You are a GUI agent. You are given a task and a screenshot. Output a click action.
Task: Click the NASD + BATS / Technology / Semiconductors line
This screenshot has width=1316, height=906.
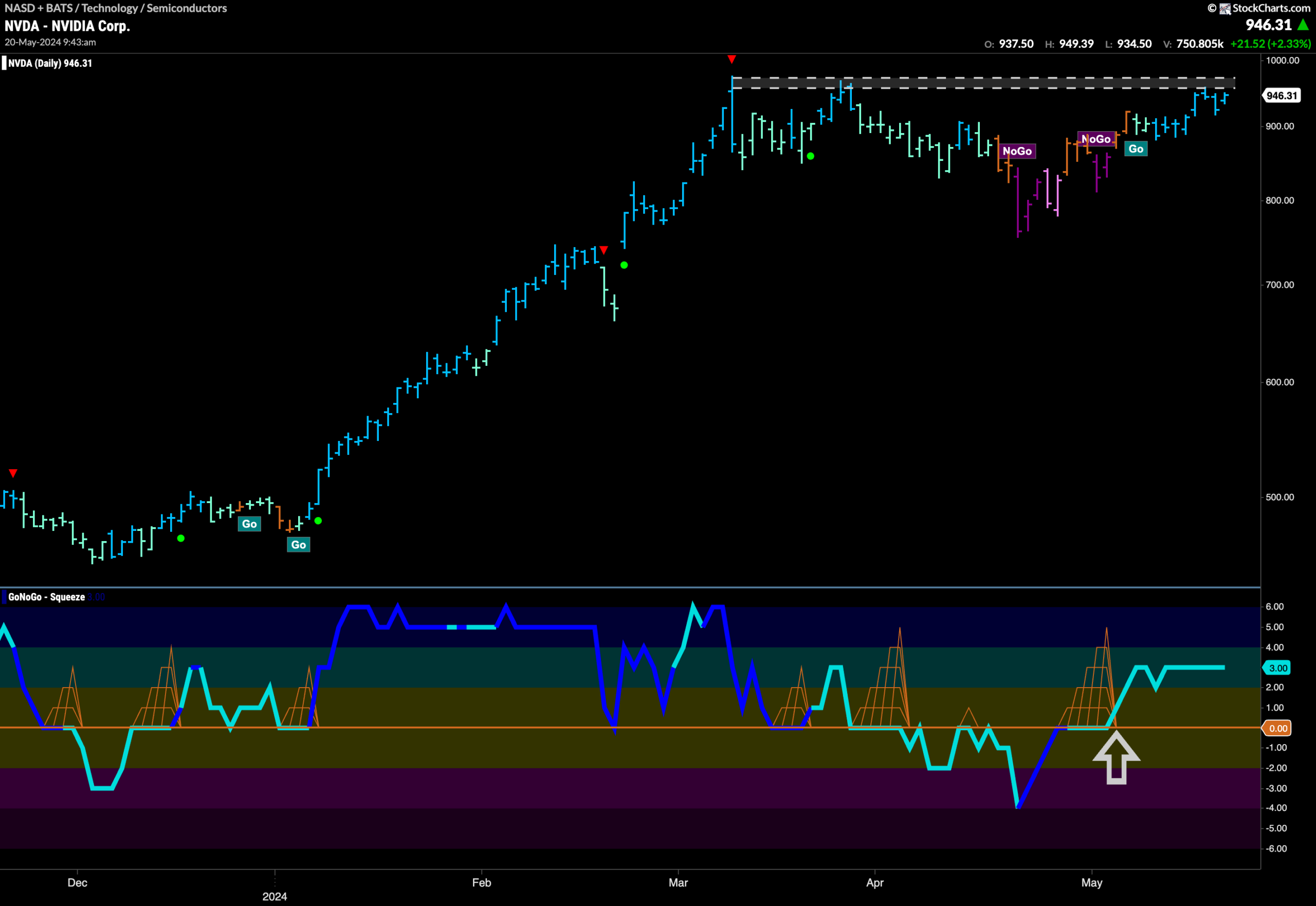pyautogui.click(x=116, y=8)
